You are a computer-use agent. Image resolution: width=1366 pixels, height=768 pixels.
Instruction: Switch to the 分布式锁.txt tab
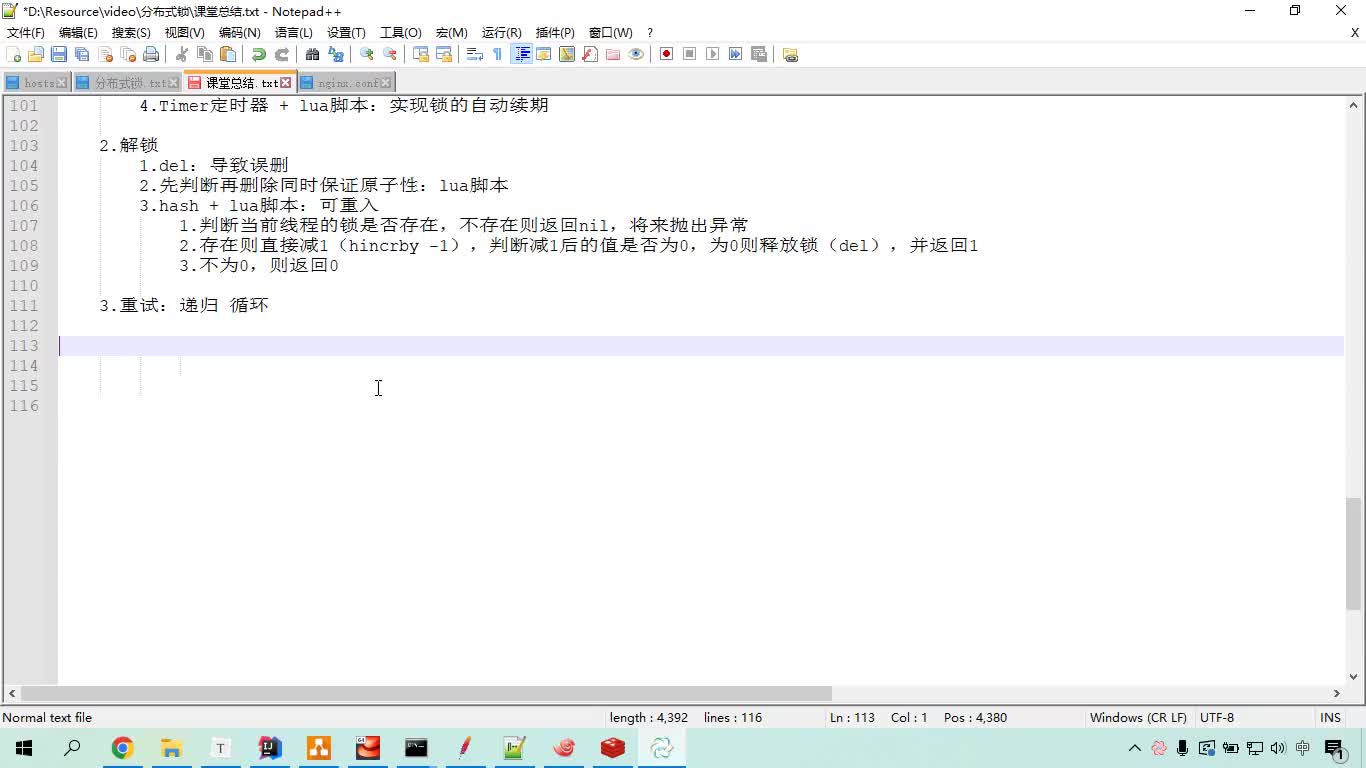pos(130,83)
